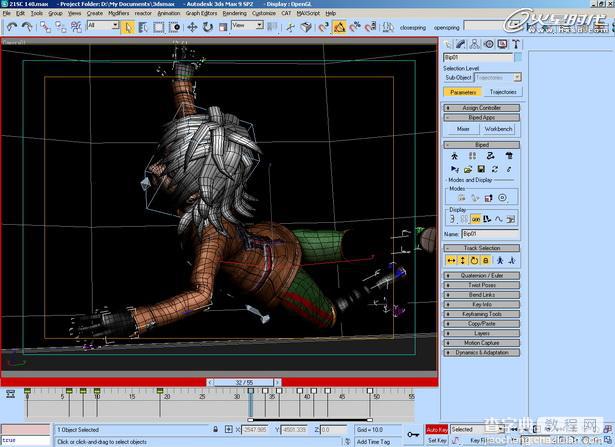Click Select and Manipulate icon

pyautogui.click(x=291, y=27)
